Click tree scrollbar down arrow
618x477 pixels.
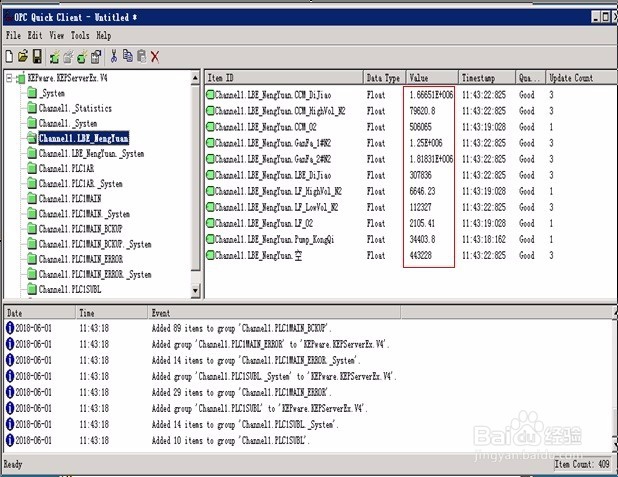point(195,291)
